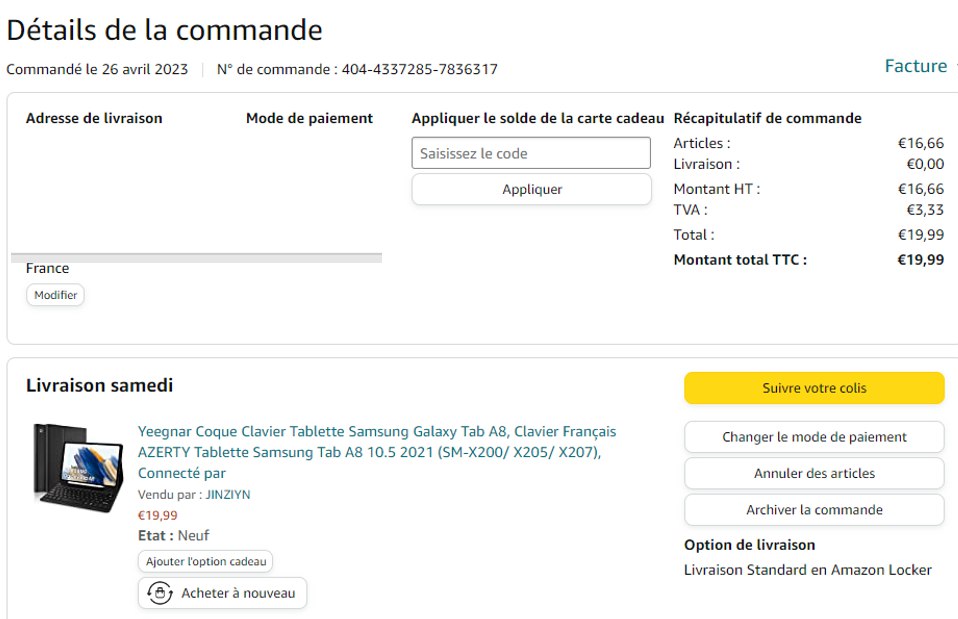This screenshot has height=619, width=958.
Task: Click the Montant total TTC label
Action: pyautogui.click(x=740, y=260)
